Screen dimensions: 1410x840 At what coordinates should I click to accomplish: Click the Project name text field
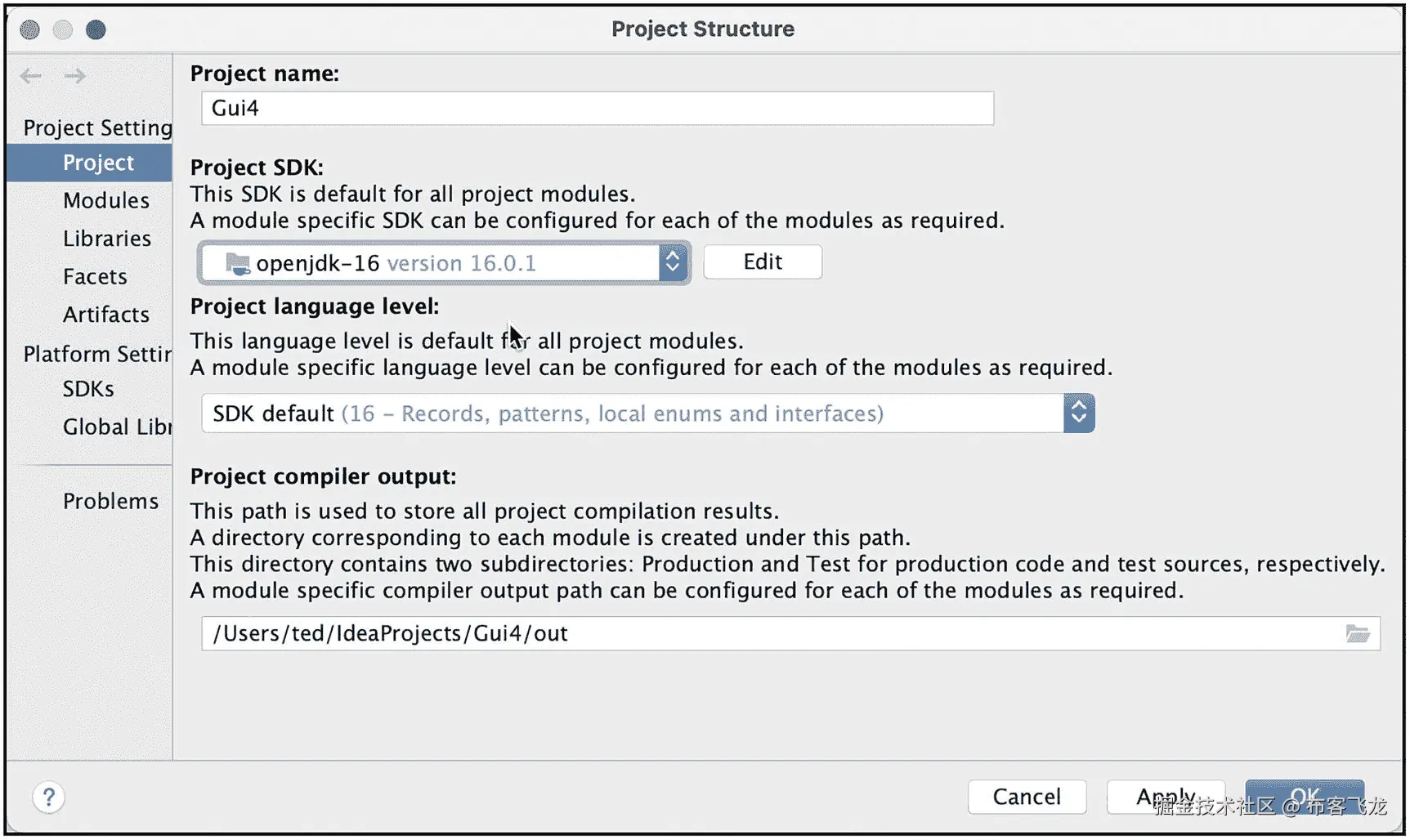(x=597, y=109)
